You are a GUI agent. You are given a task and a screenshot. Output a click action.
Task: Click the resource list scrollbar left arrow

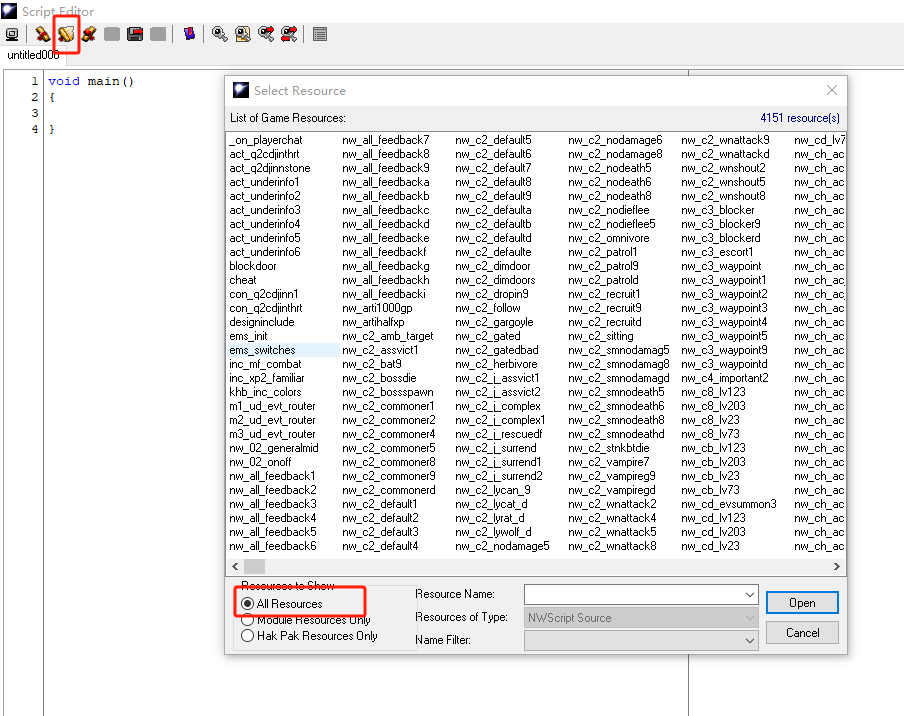[x=235, y=567]
